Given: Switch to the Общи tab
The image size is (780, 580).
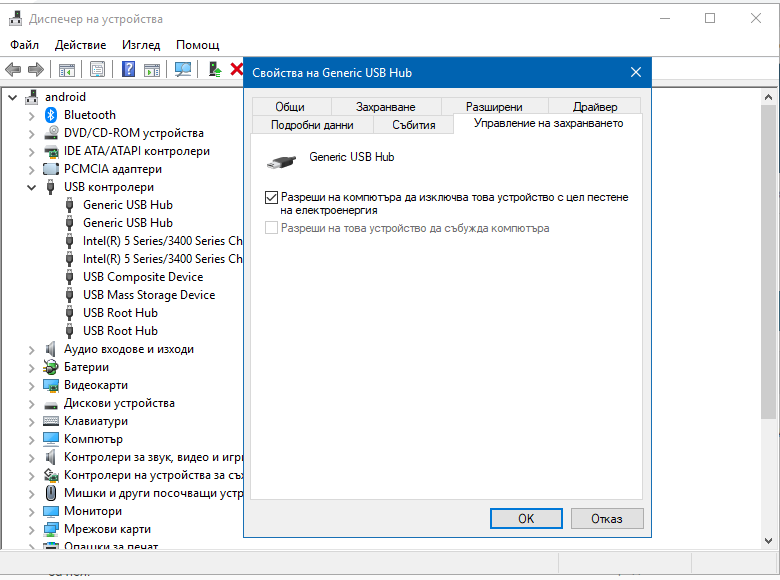Looking at the screenshot, I should pos(291,106).
